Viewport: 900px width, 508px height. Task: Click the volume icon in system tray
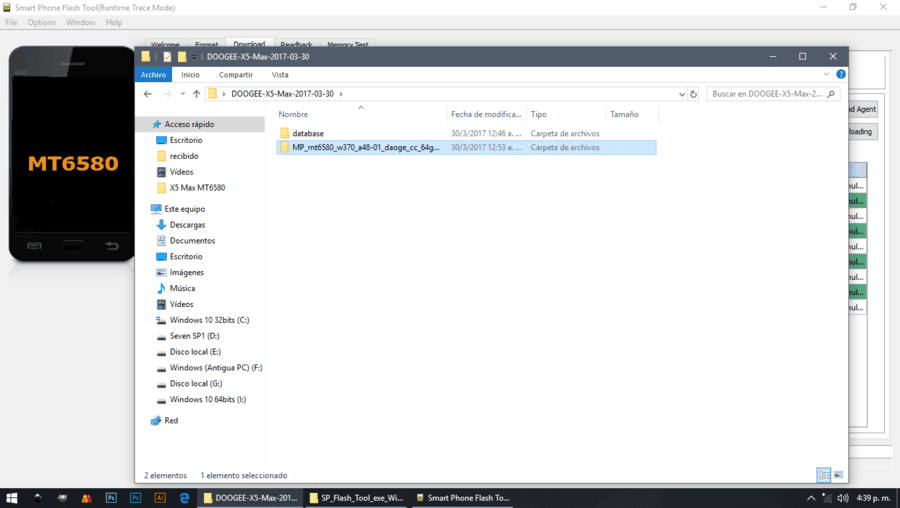pos(843,498)
